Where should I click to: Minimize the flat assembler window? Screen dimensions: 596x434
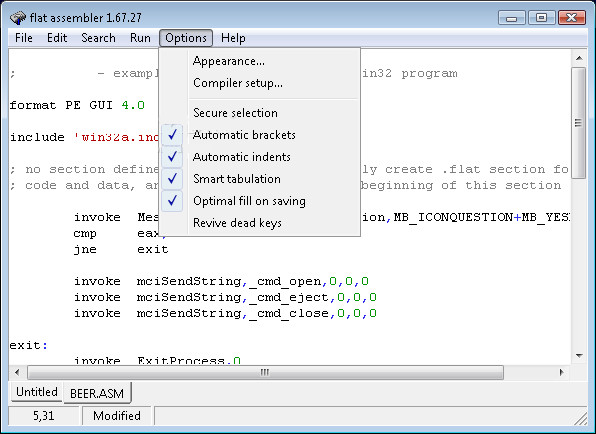(512, 18)
